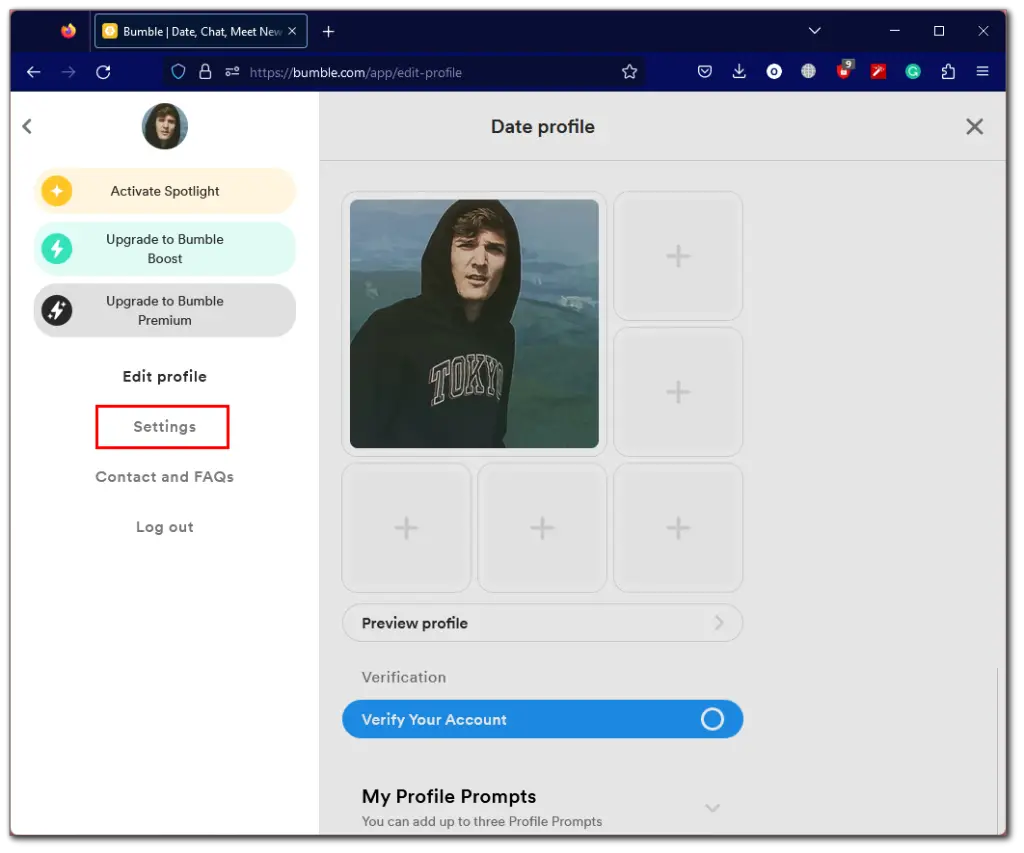Click the Bumble Premium lightning icon

57,310
